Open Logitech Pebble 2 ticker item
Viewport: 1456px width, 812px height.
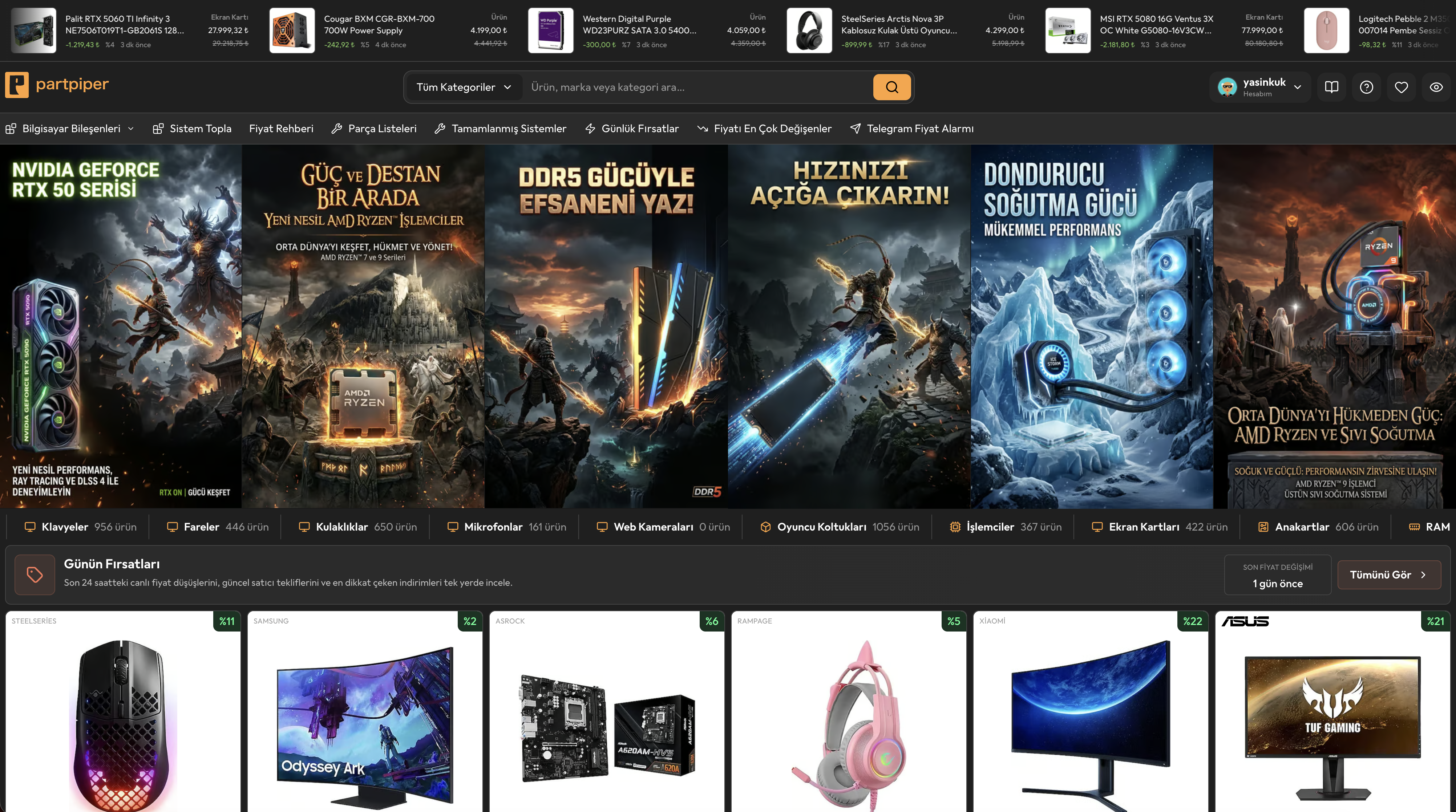coord(1379,31)
